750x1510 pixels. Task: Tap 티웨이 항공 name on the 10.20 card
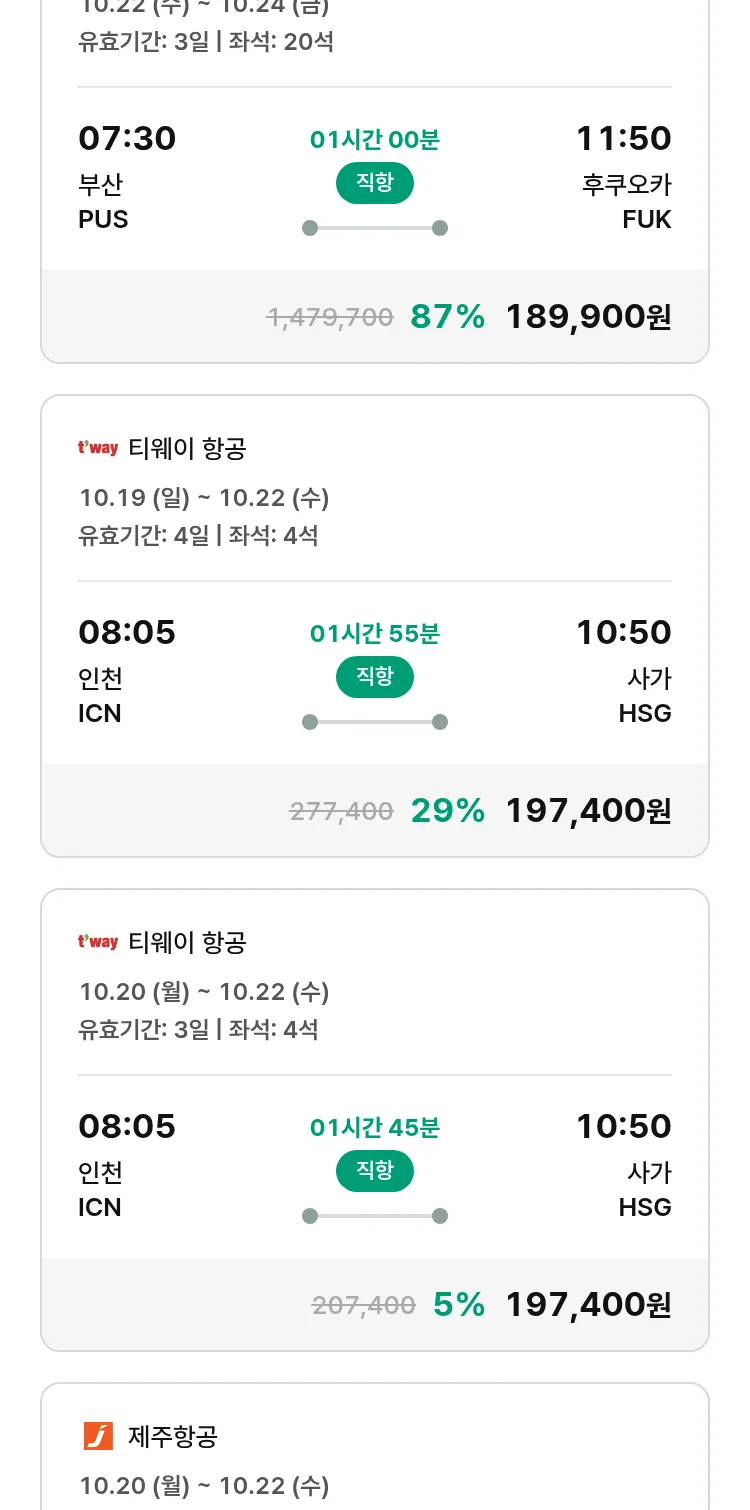point(187,943)
